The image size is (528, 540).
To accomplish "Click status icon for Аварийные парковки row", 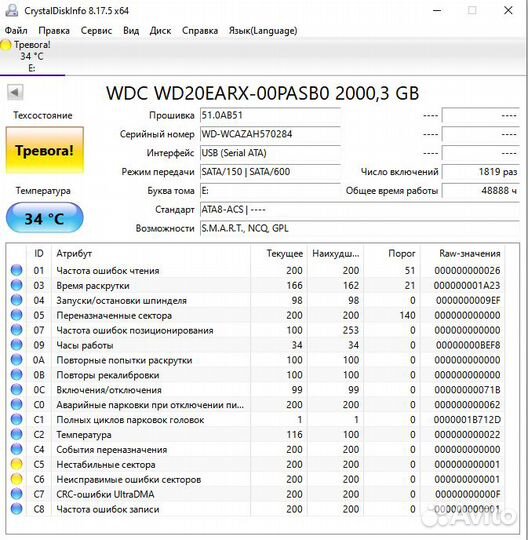I will click(x=17, y=405).
